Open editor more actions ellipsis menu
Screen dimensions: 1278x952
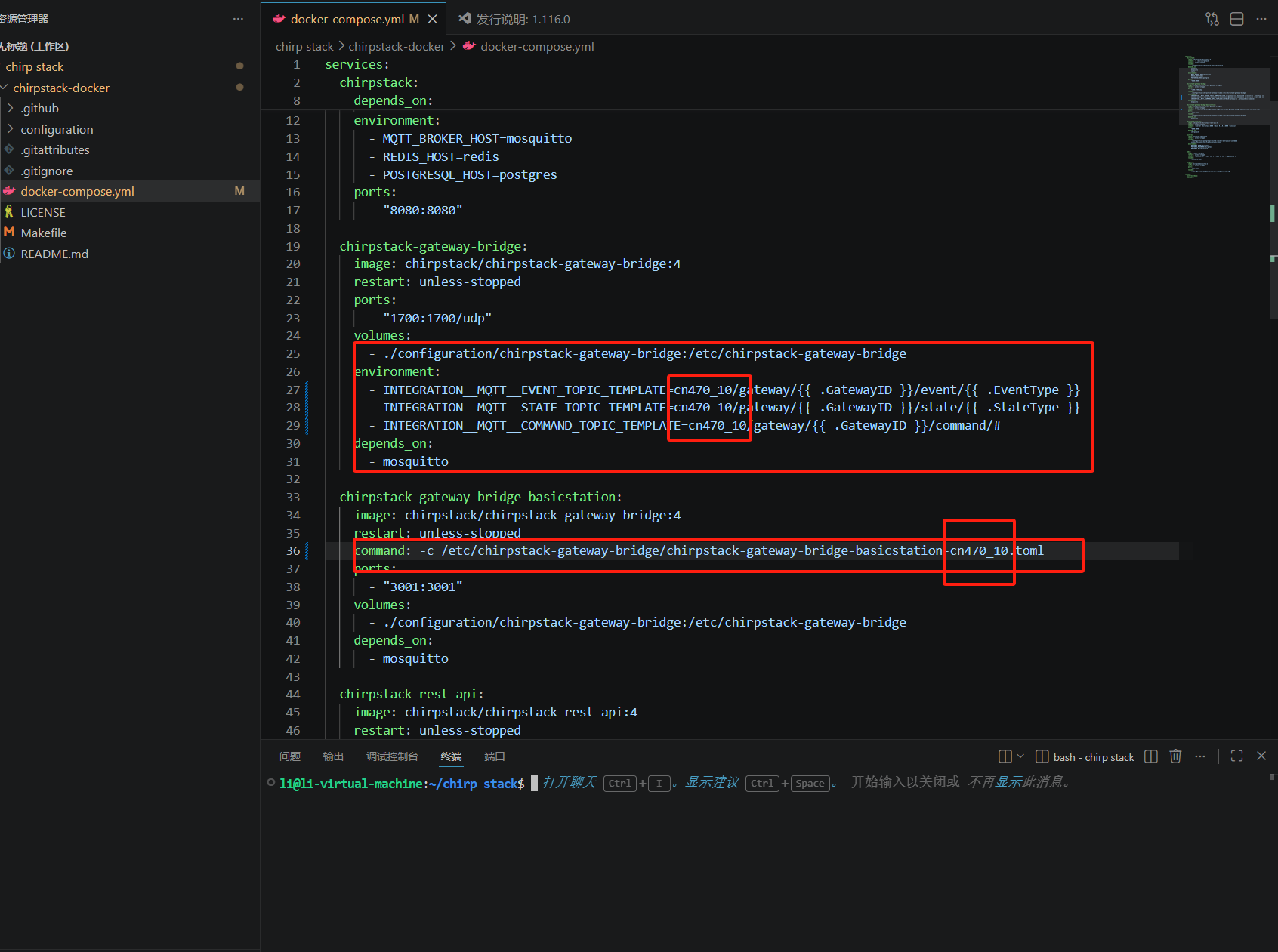1261,19
